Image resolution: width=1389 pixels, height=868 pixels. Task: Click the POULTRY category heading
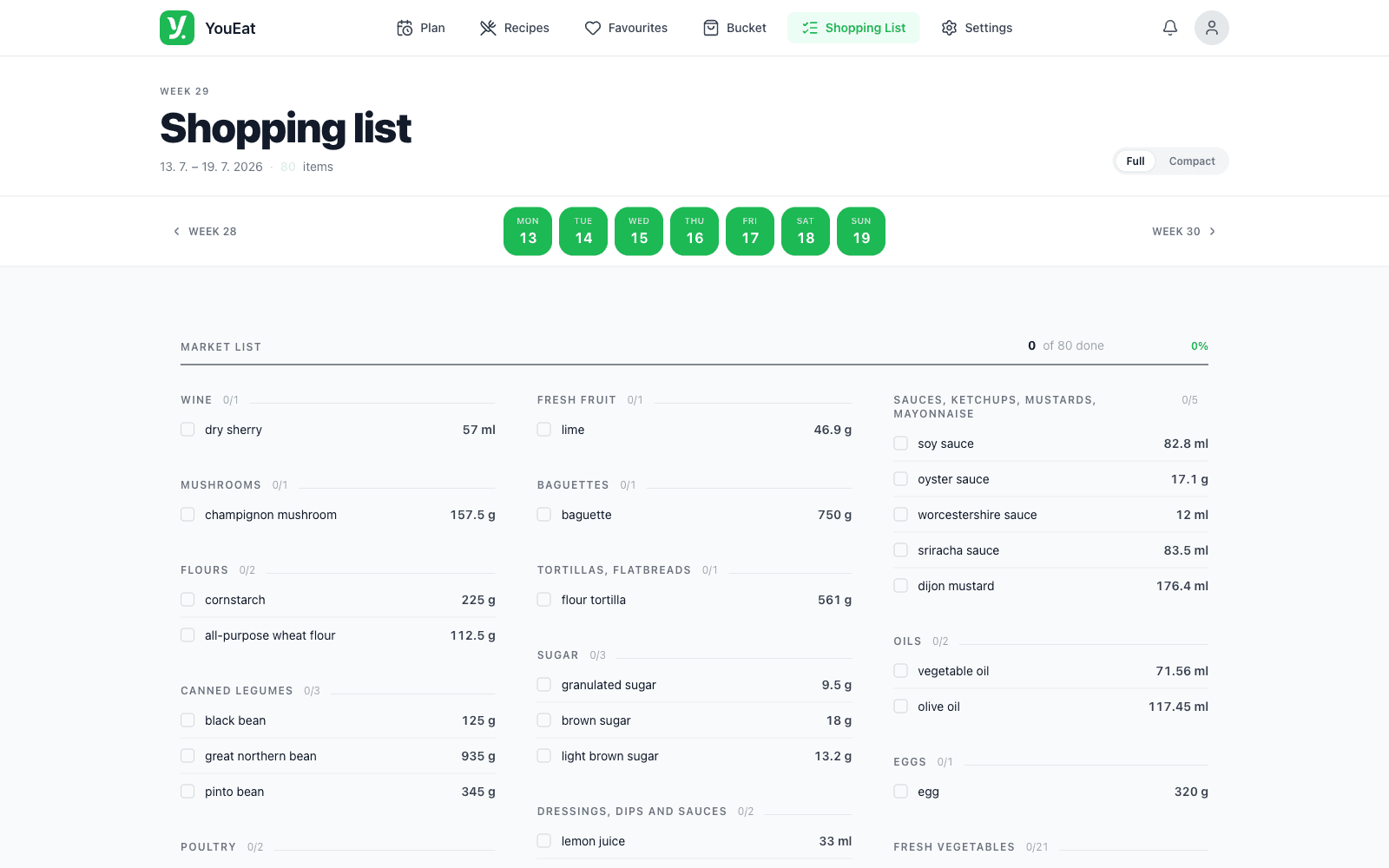(208, 847)
